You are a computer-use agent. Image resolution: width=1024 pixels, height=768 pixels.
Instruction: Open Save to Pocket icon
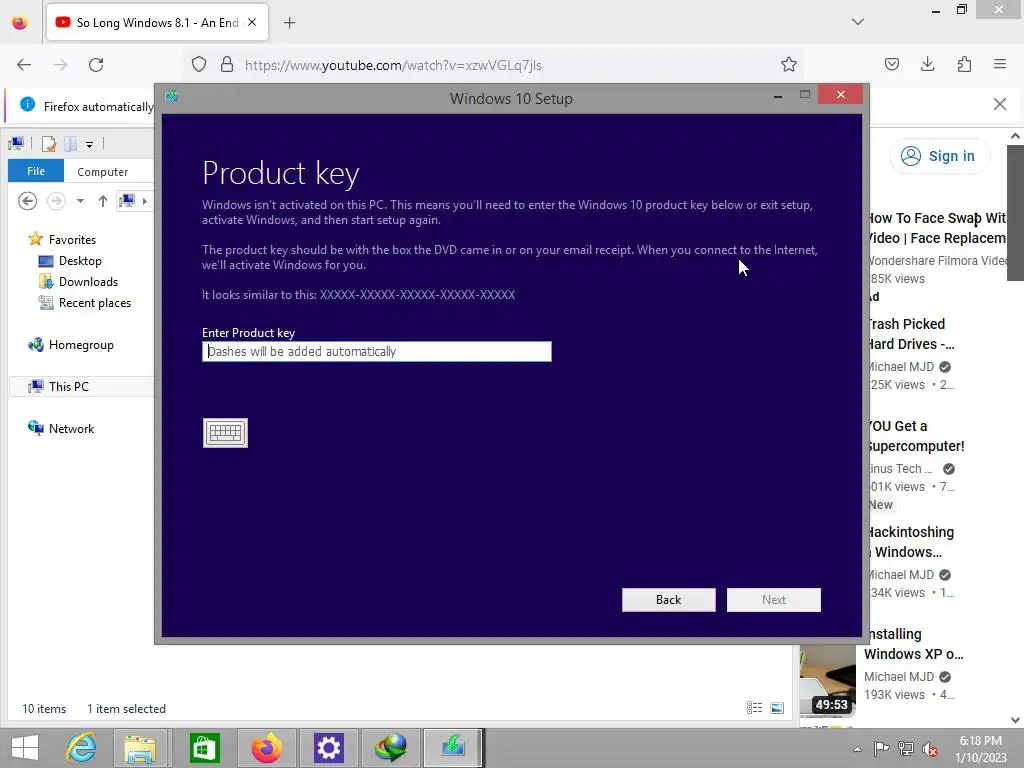click(x=892, y=64)
